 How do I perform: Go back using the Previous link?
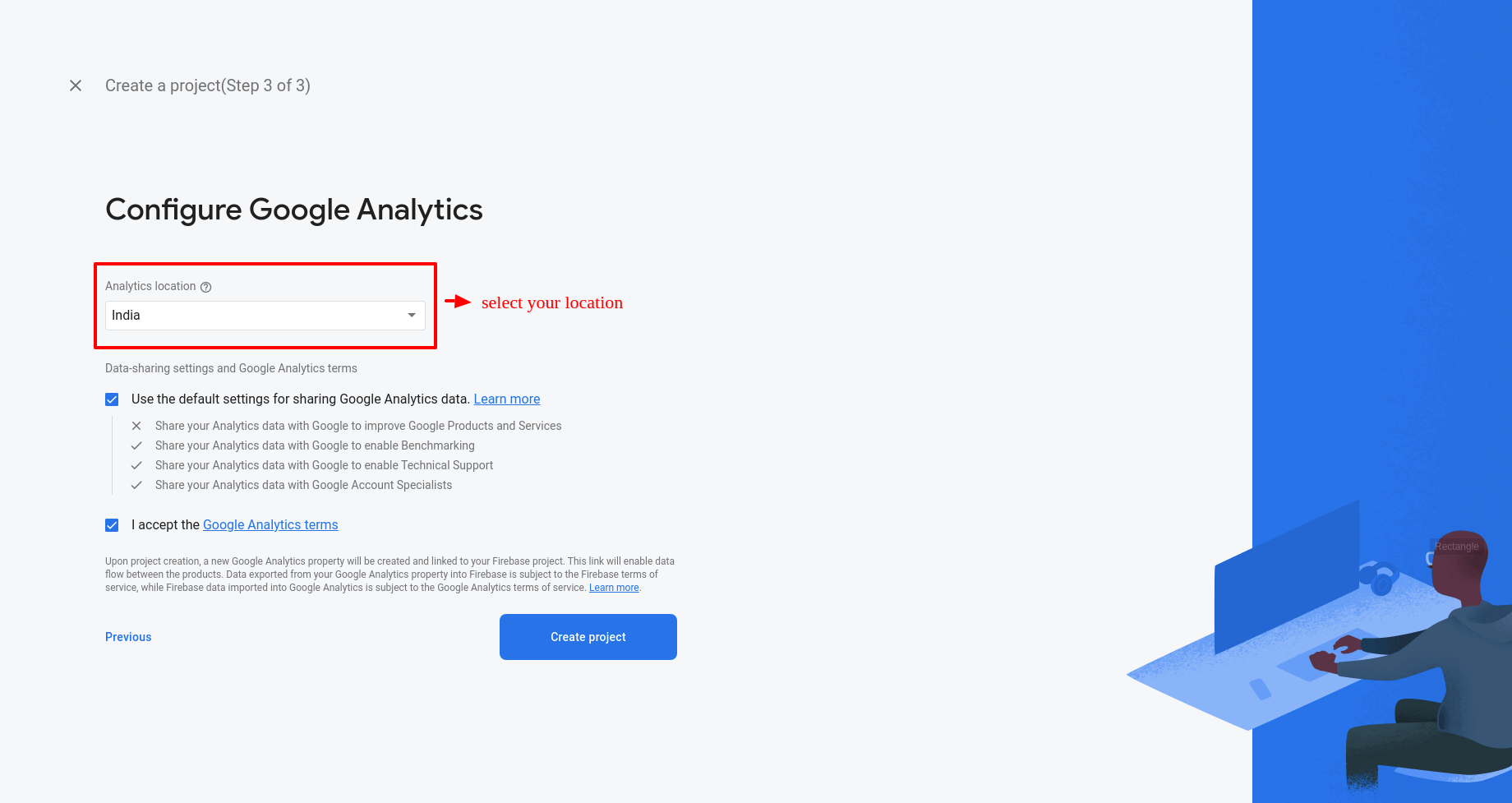(x=128, y=637)
